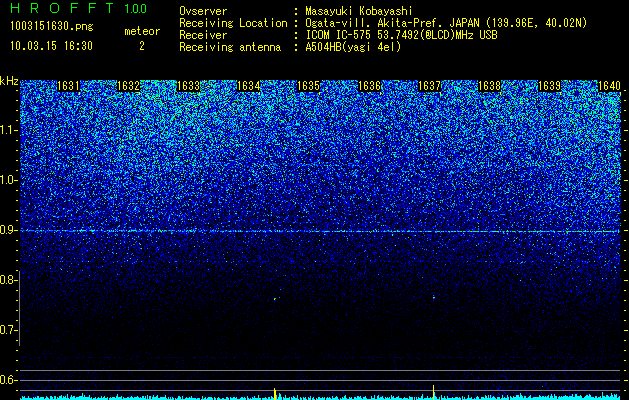The height and width of the screenshot is (400, 629).
Task: Click the 1639 time marker
Action: coord(549,86)
